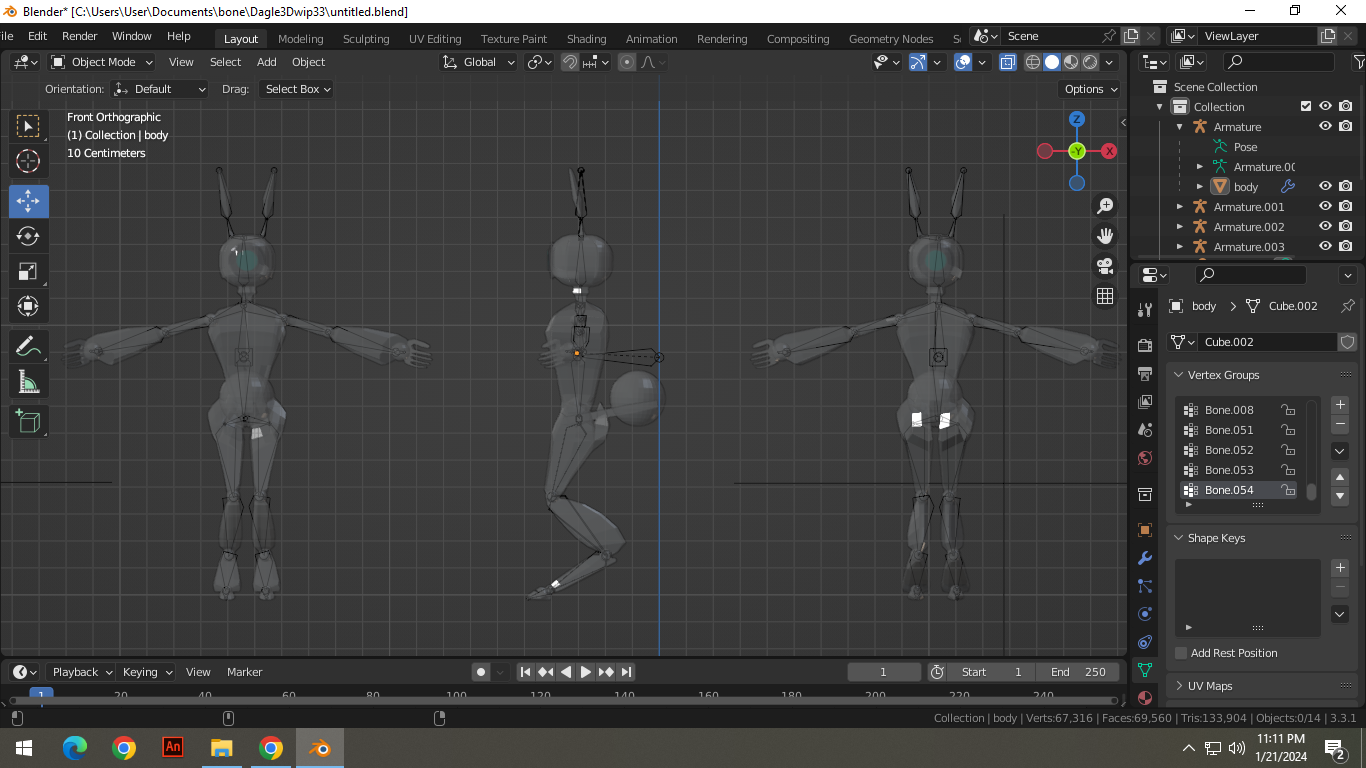This screenshot has width=1366, height=768.
Task: Switch viewport to Rendered shading mode
Action: click(1089, 61)
